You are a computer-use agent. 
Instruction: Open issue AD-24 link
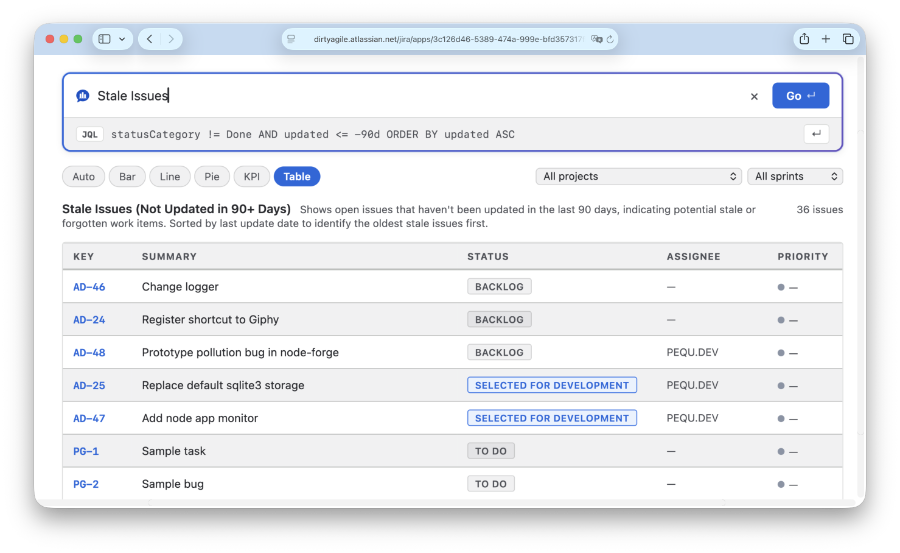click(89, 320)
